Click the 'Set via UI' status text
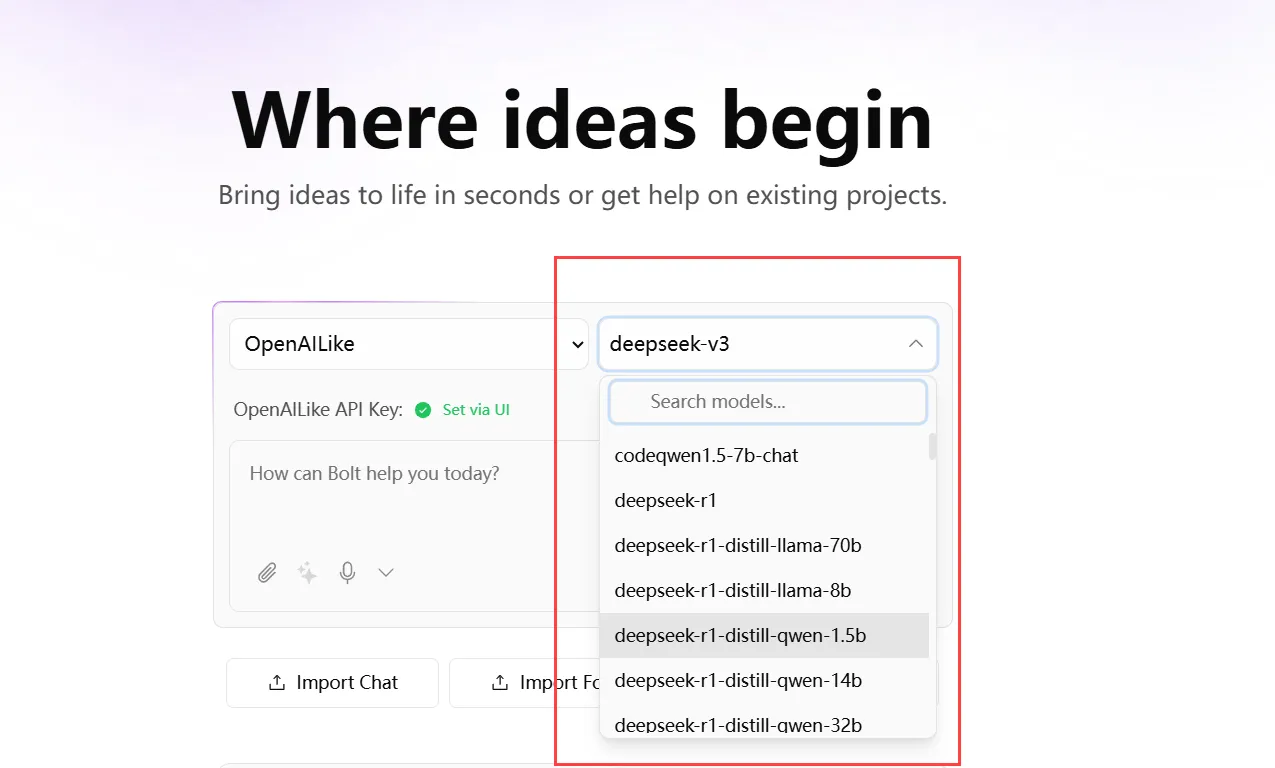This screenshot has width=1275, height=768. pos(476,409)
